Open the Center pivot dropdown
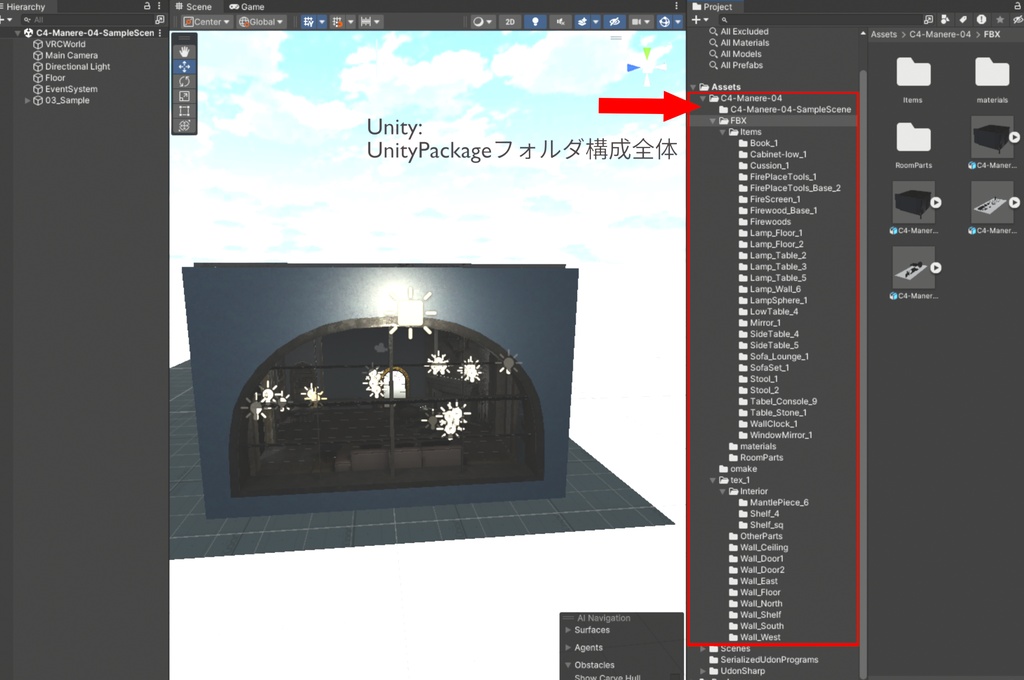The width and height of the screenshot is (1024, 680). pos(206,22)
